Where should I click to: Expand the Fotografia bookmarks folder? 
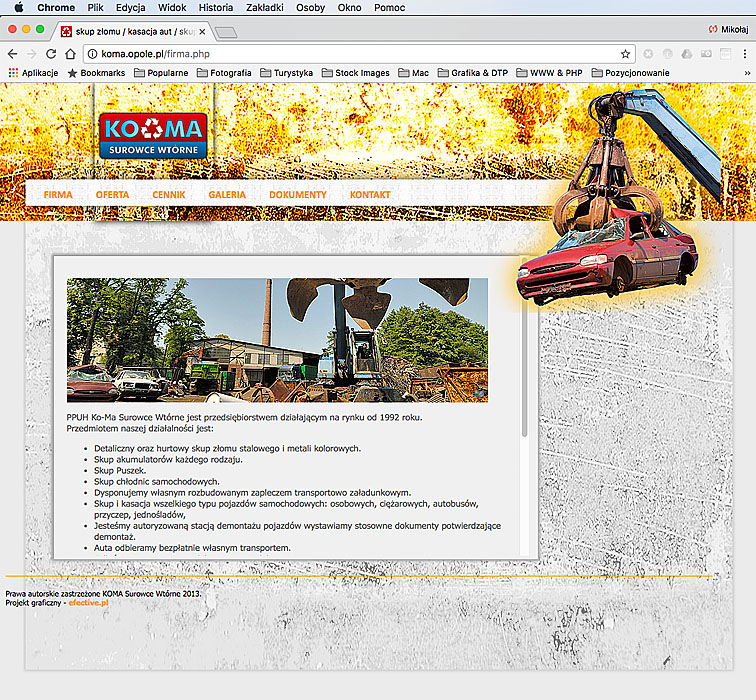click(224, 73)
